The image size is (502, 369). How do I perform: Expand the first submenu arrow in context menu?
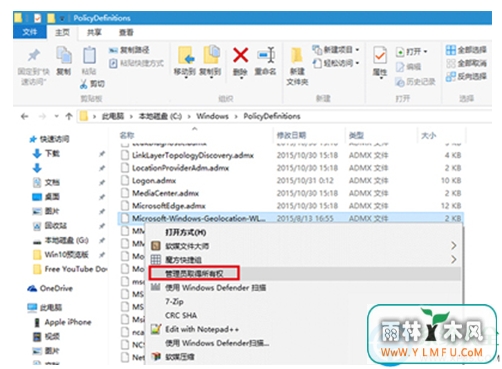tap(454, 246)
